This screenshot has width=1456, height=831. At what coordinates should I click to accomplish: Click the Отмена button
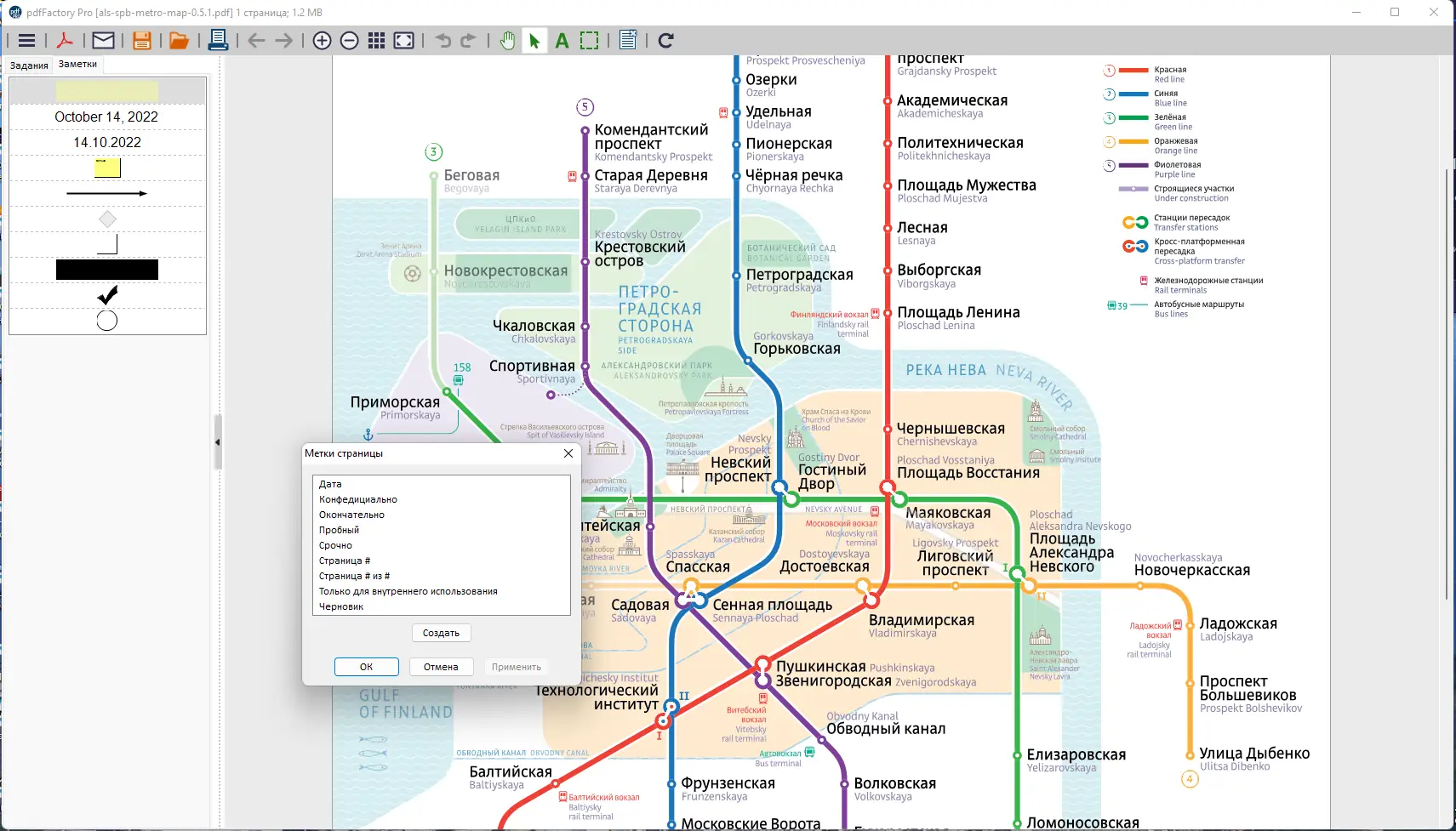point(441,667)
